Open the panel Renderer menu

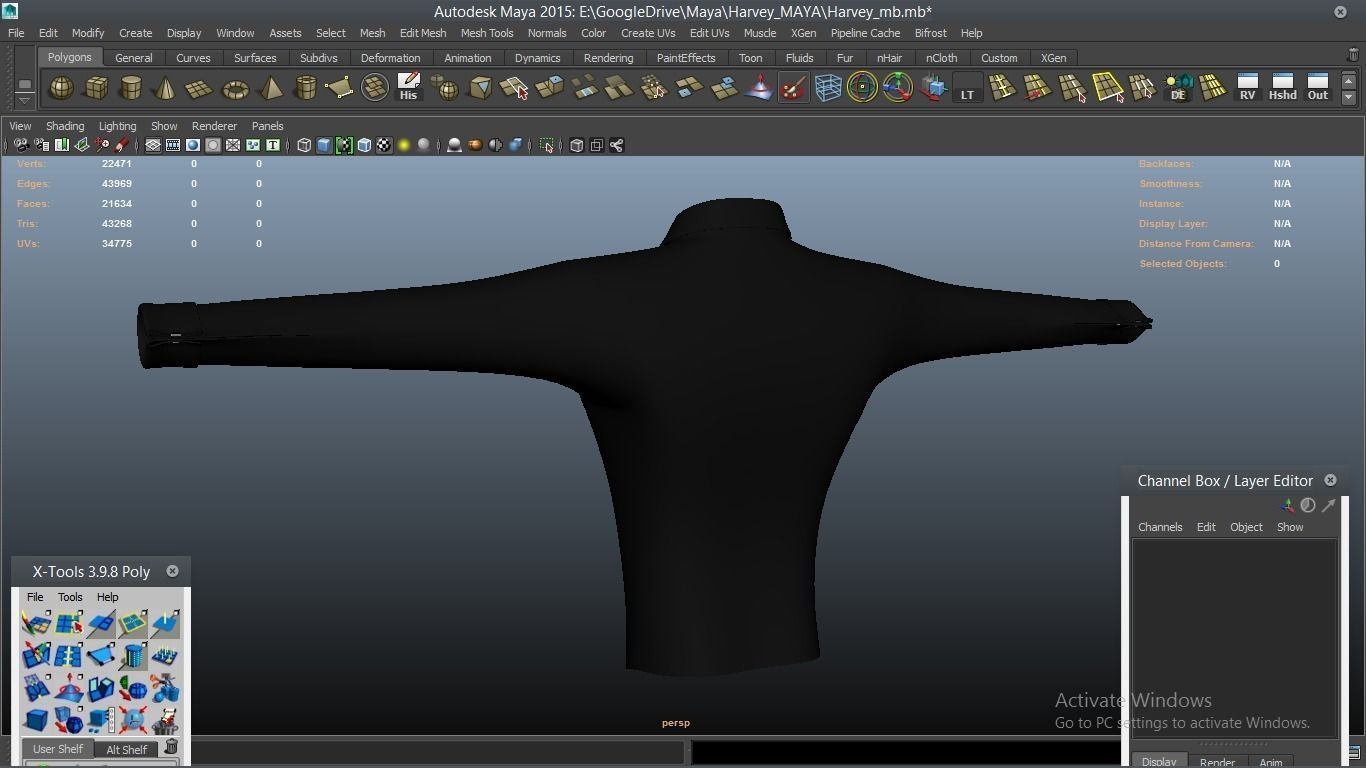tap(214, 126)
